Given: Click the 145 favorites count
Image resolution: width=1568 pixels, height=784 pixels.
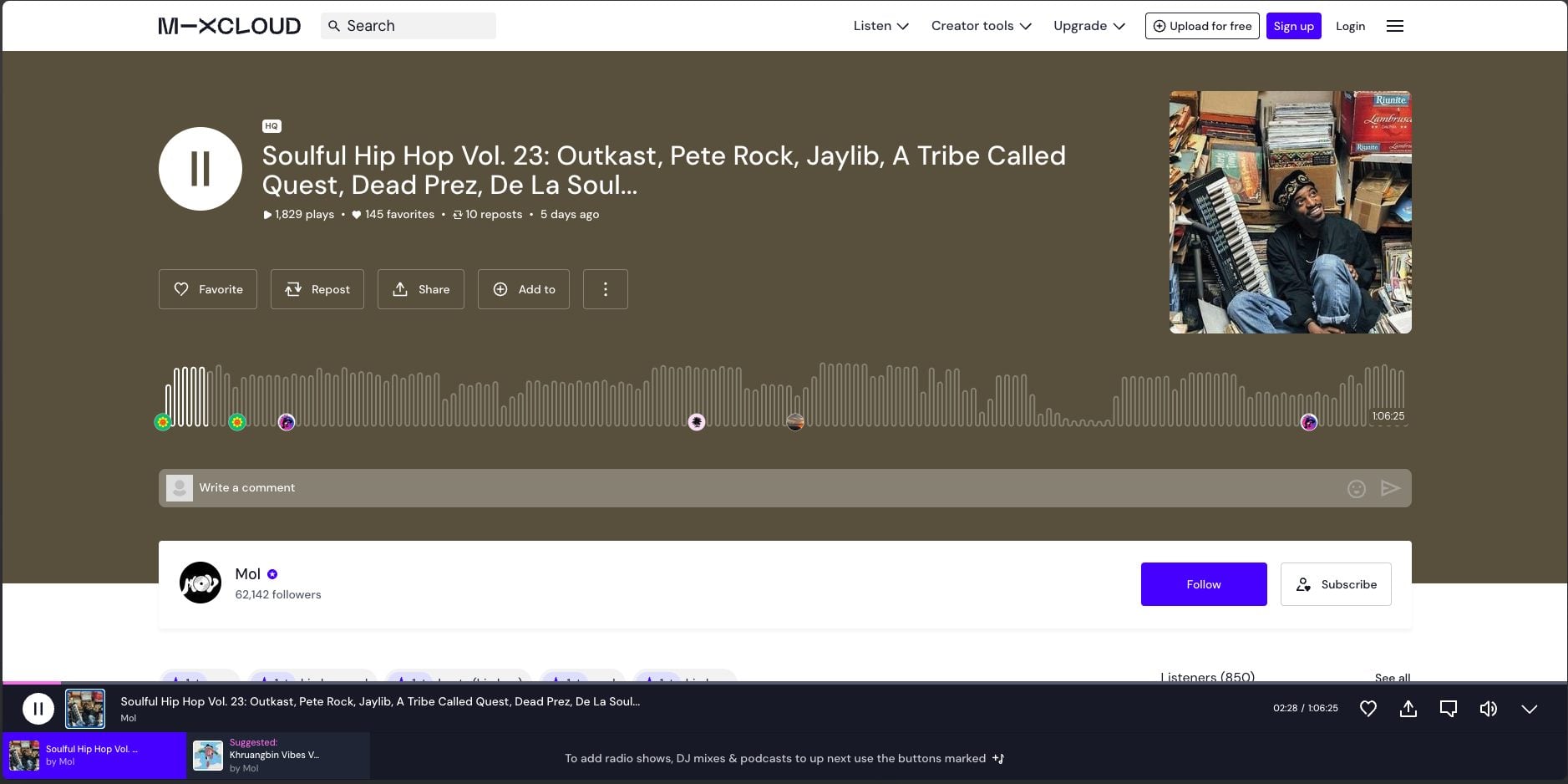Looking at the screenshot, I should pos(393,214).
